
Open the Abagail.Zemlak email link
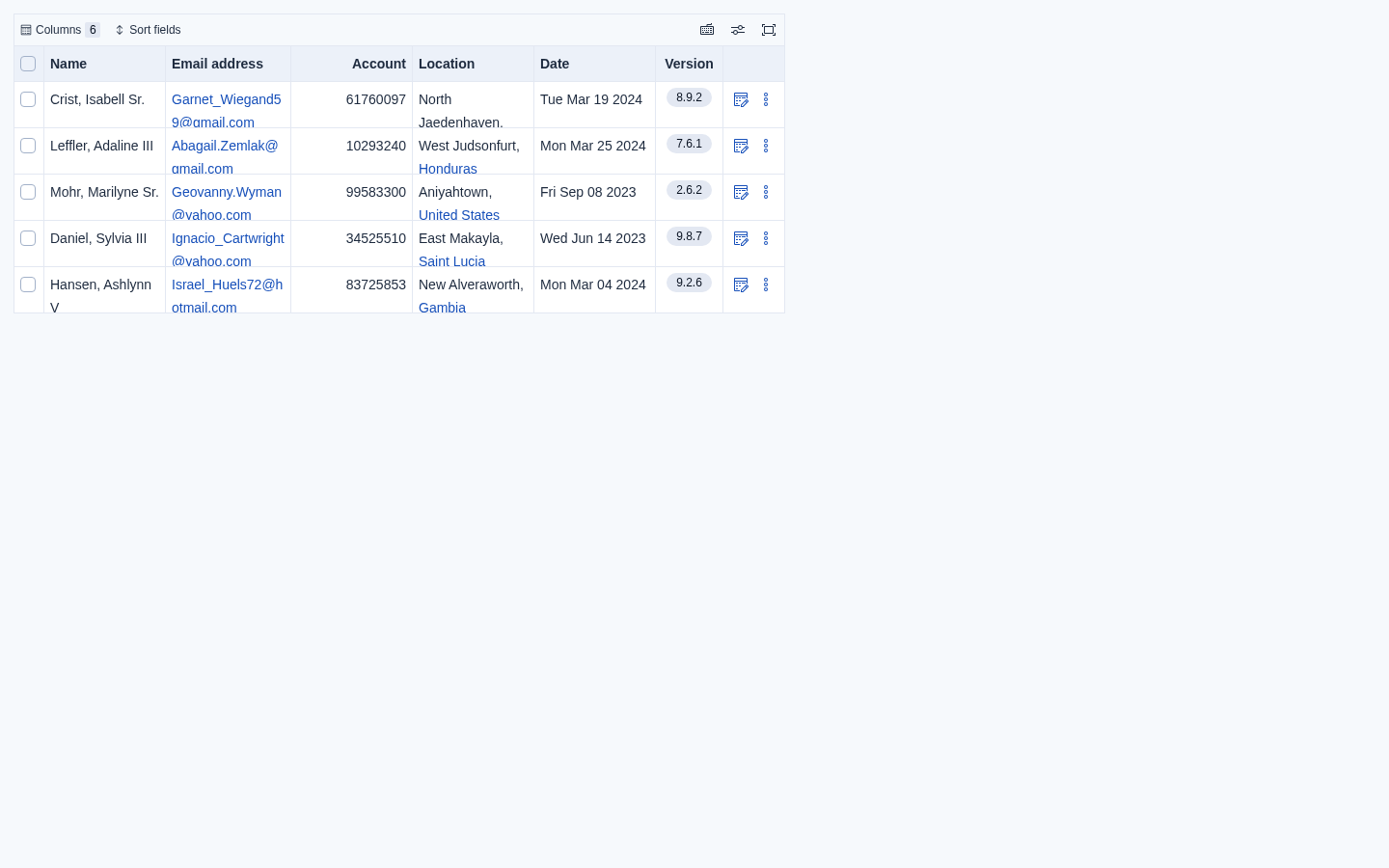tap(225, 156)
